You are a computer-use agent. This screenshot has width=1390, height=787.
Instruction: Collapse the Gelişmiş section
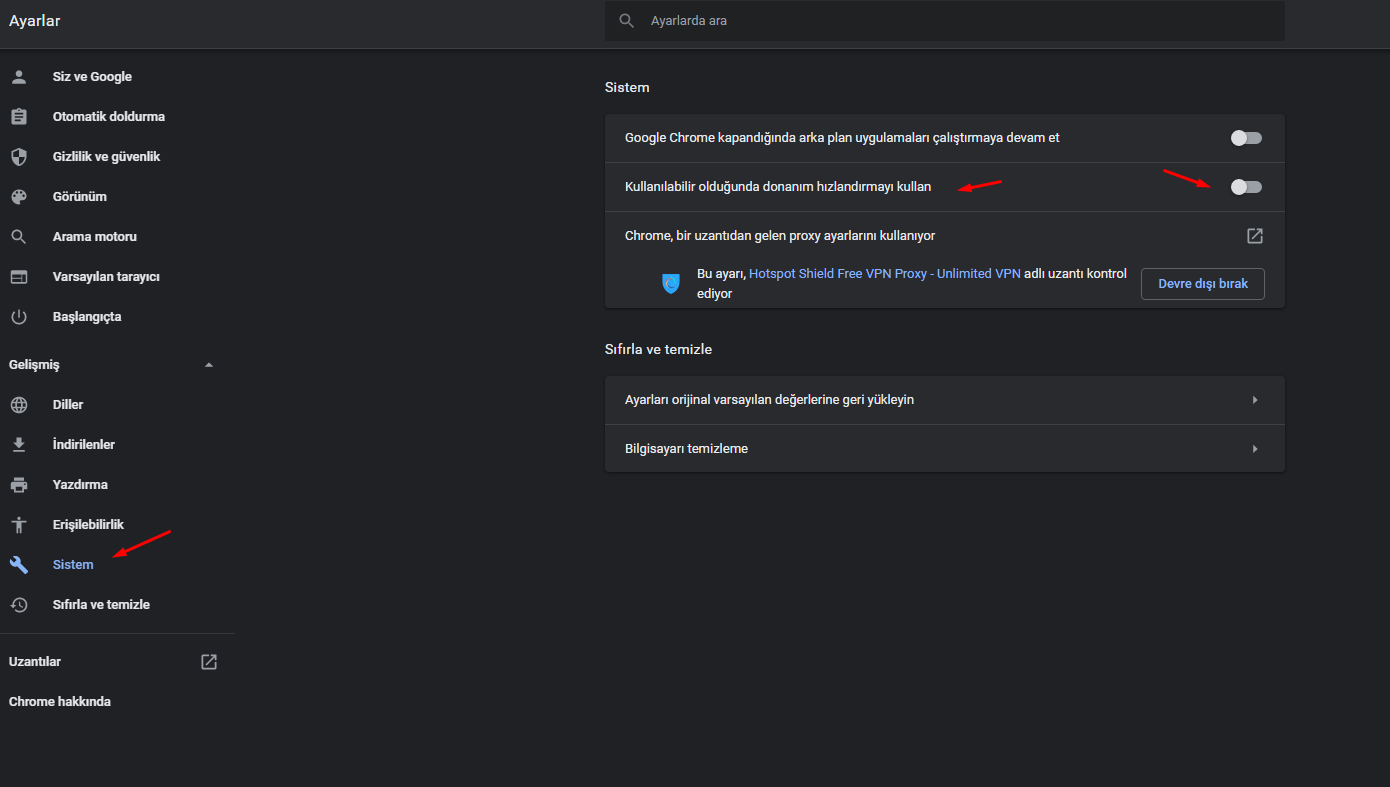pos(209,365)
